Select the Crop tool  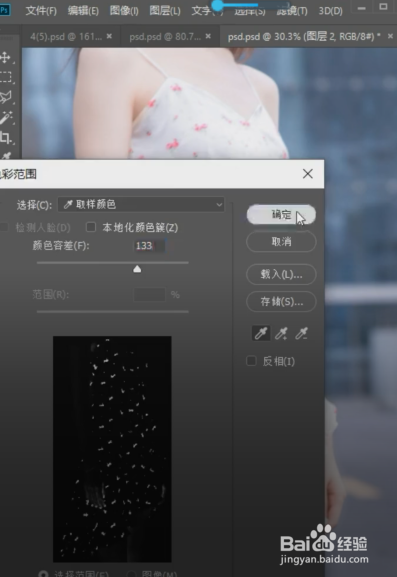5,138
